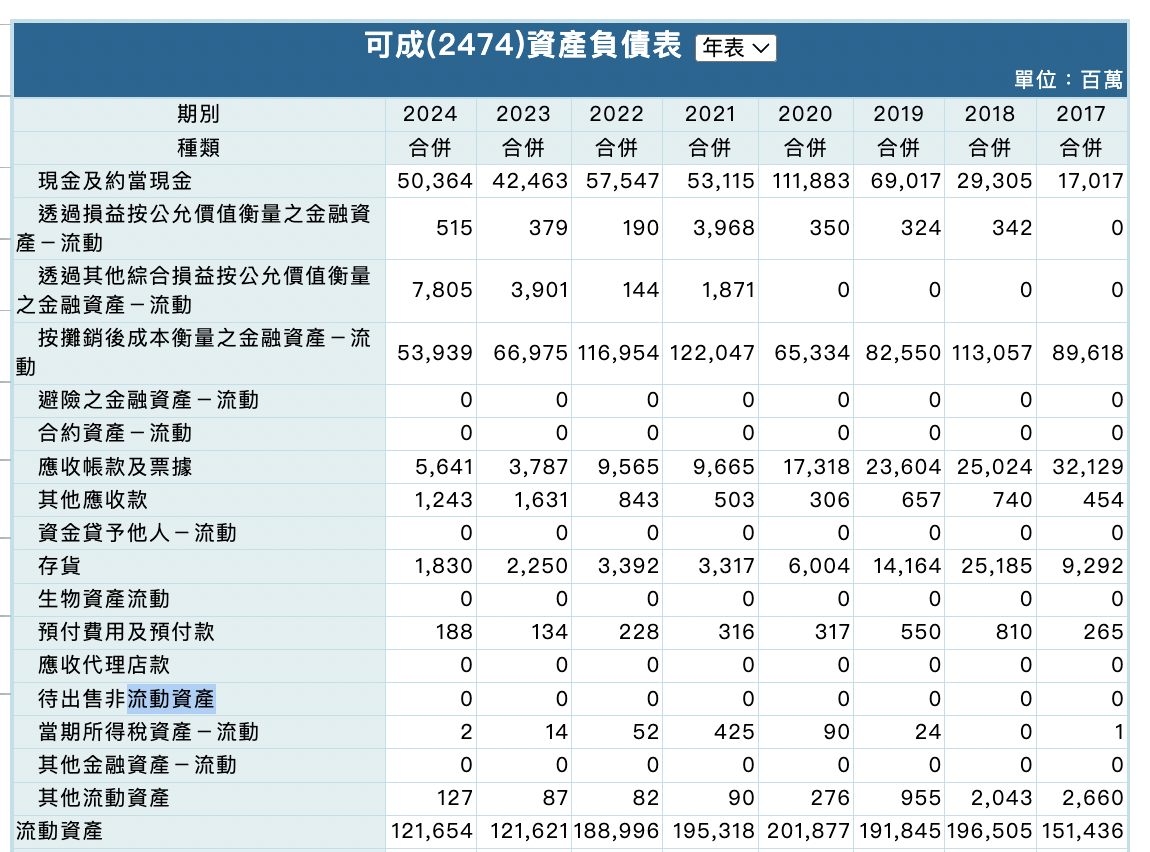1150x852 pixels.
Task: Click the 2019 prepaid value 550
Action: (920, 632)
